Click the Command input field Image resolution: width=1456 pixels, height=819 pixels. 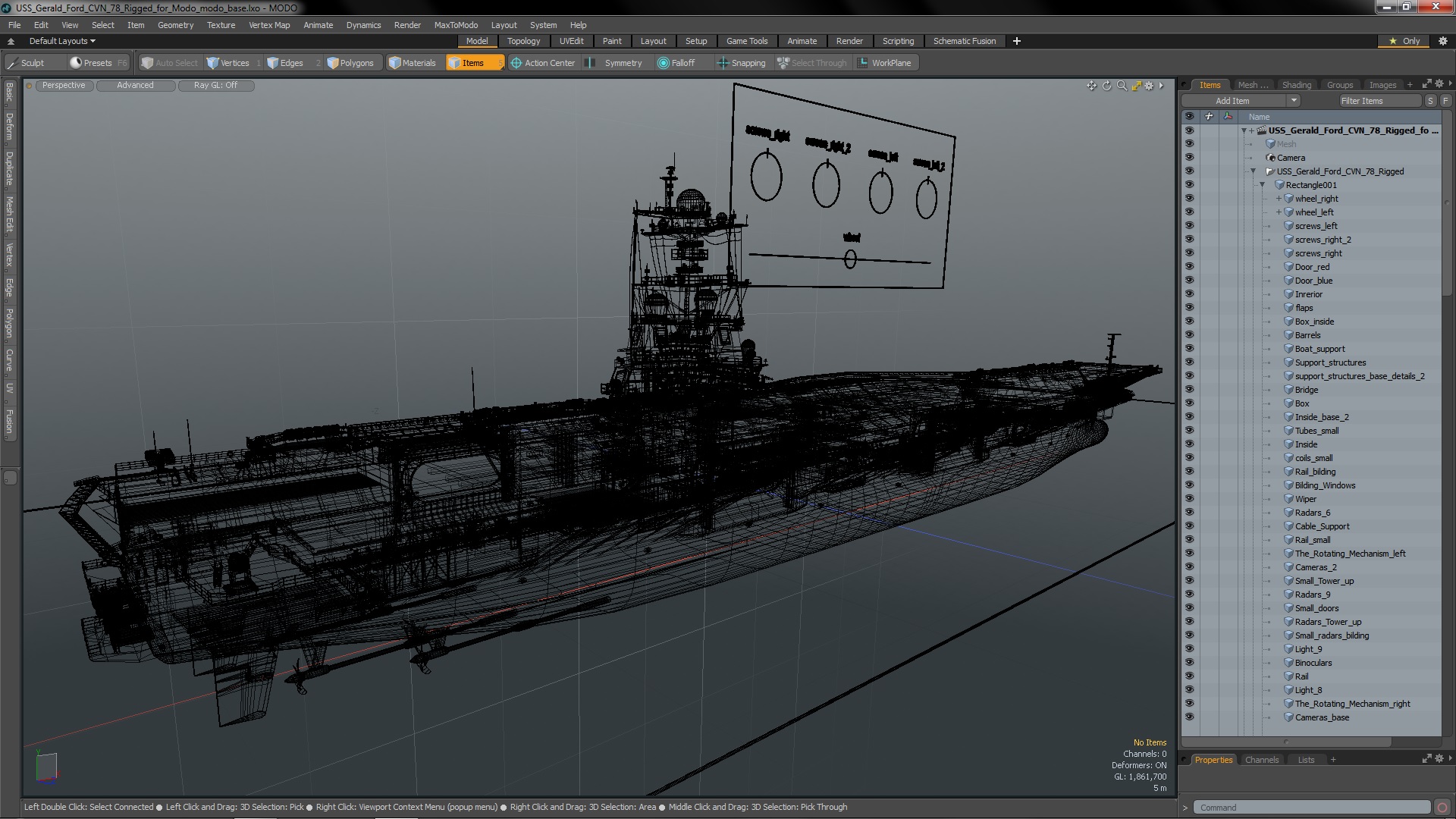pos(1312,808)
